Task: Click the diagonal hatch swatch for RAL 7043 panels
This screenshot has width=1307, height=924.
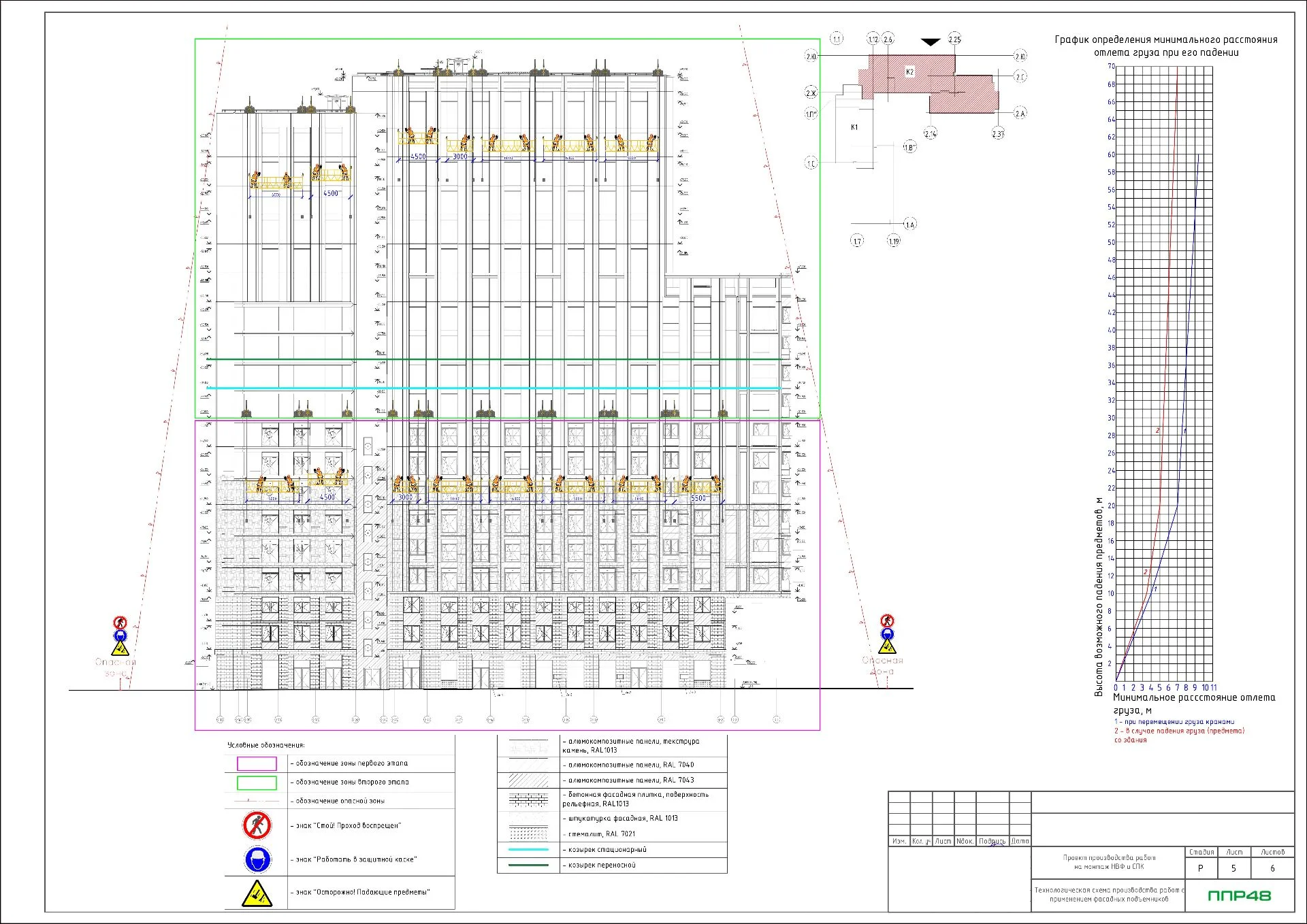Action: [528, 780]
